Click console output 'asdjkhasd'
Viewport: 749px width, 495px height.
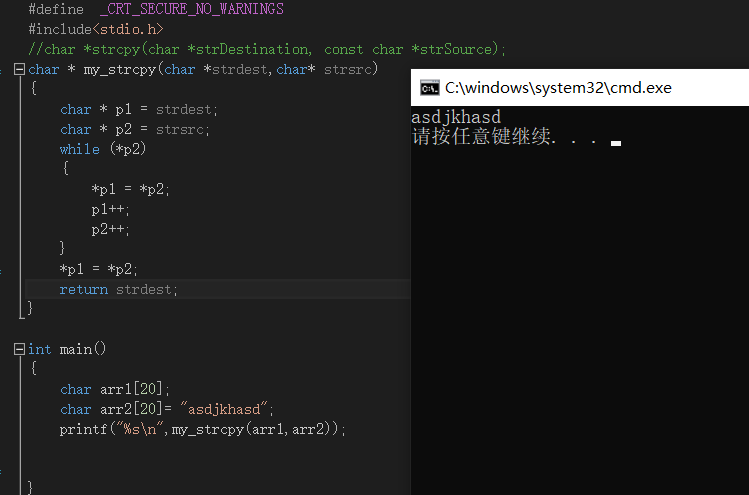pyautogui.click(x=456, y=118)
